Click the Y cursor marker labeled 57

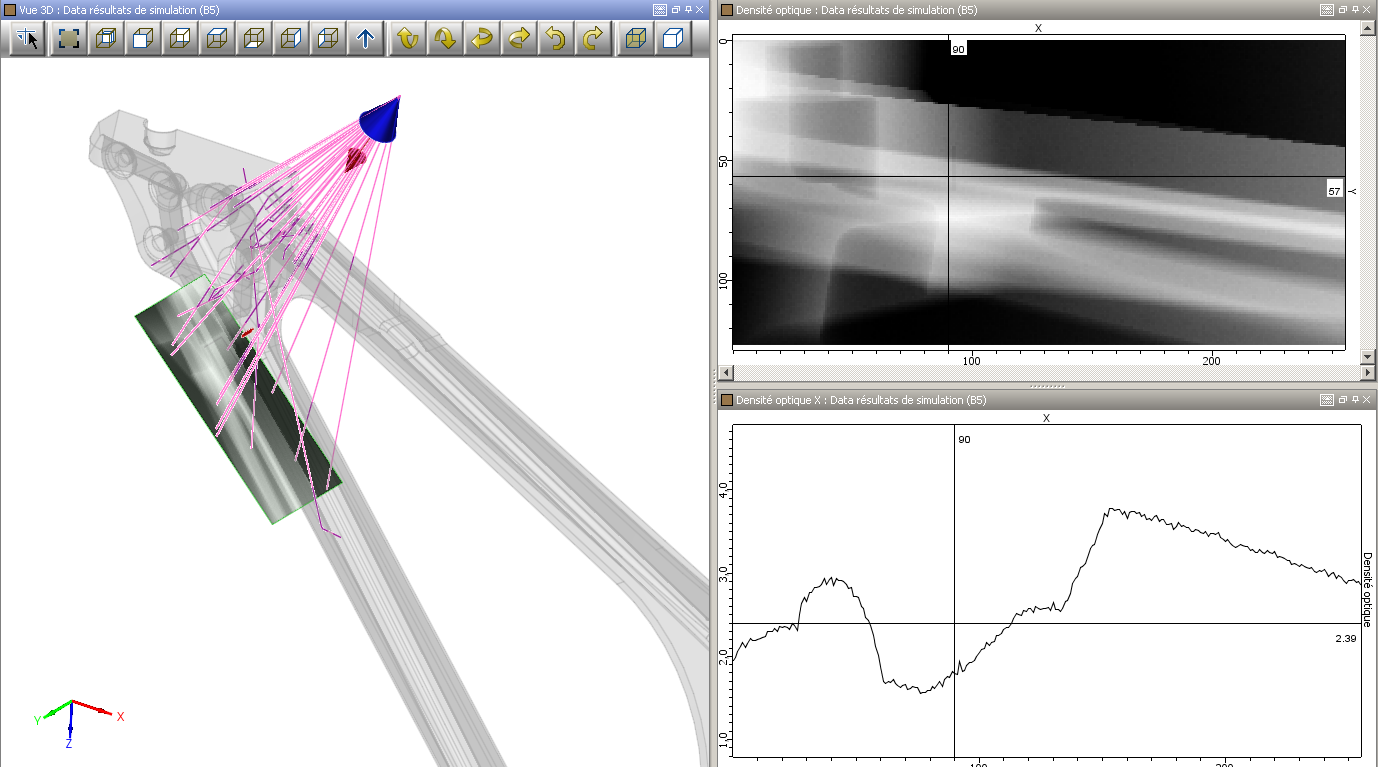pyautogui.click(x=1334, y=190)
